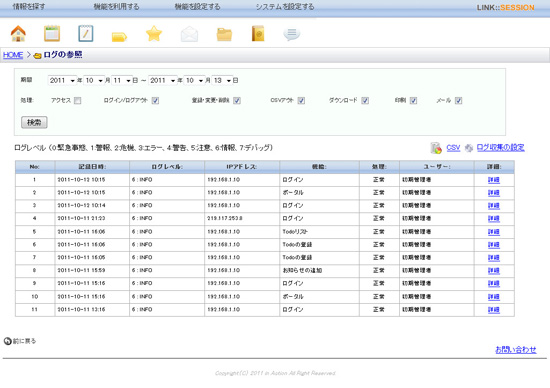This screenshot has height=388, width=550.
Task: Open the start year dropdown 2011
Action: tap(62, 80)
